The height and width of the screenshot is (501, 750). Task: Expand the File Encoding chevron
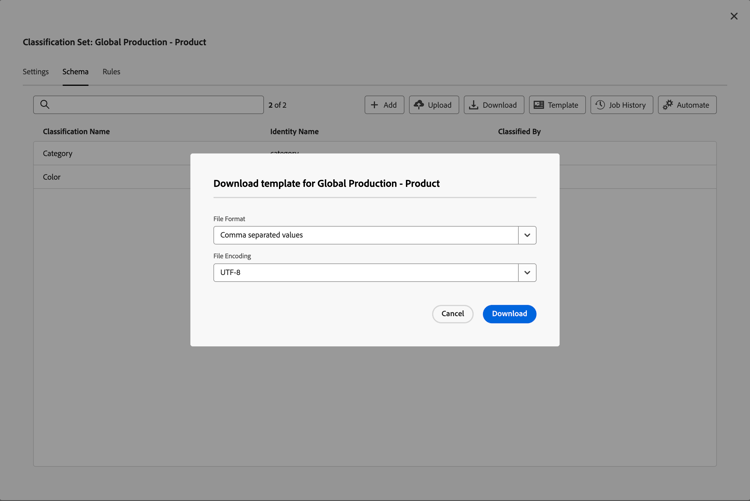[527, 272]
